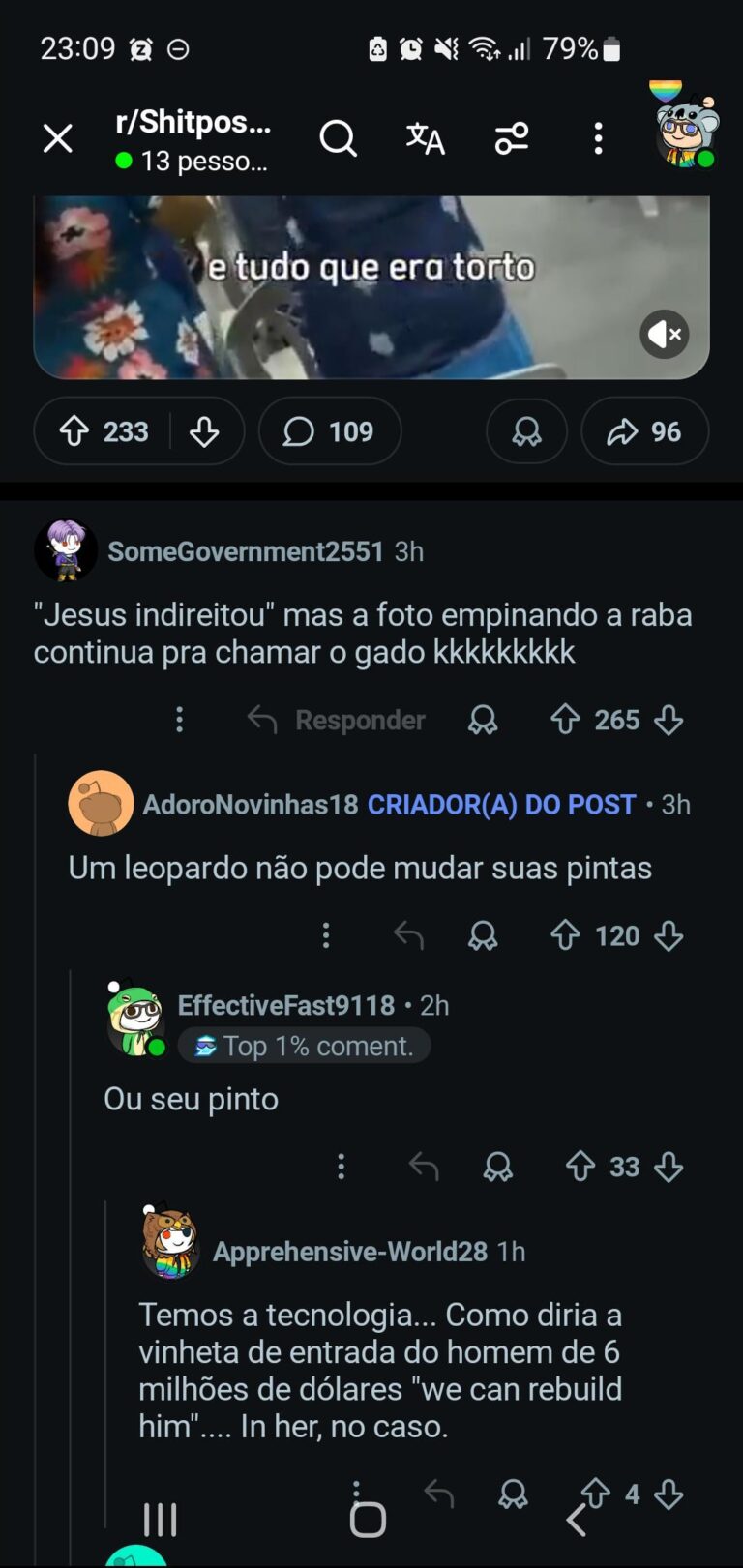
Task: Open your profile avatar at top right
Action: click(x=685, y=131)
